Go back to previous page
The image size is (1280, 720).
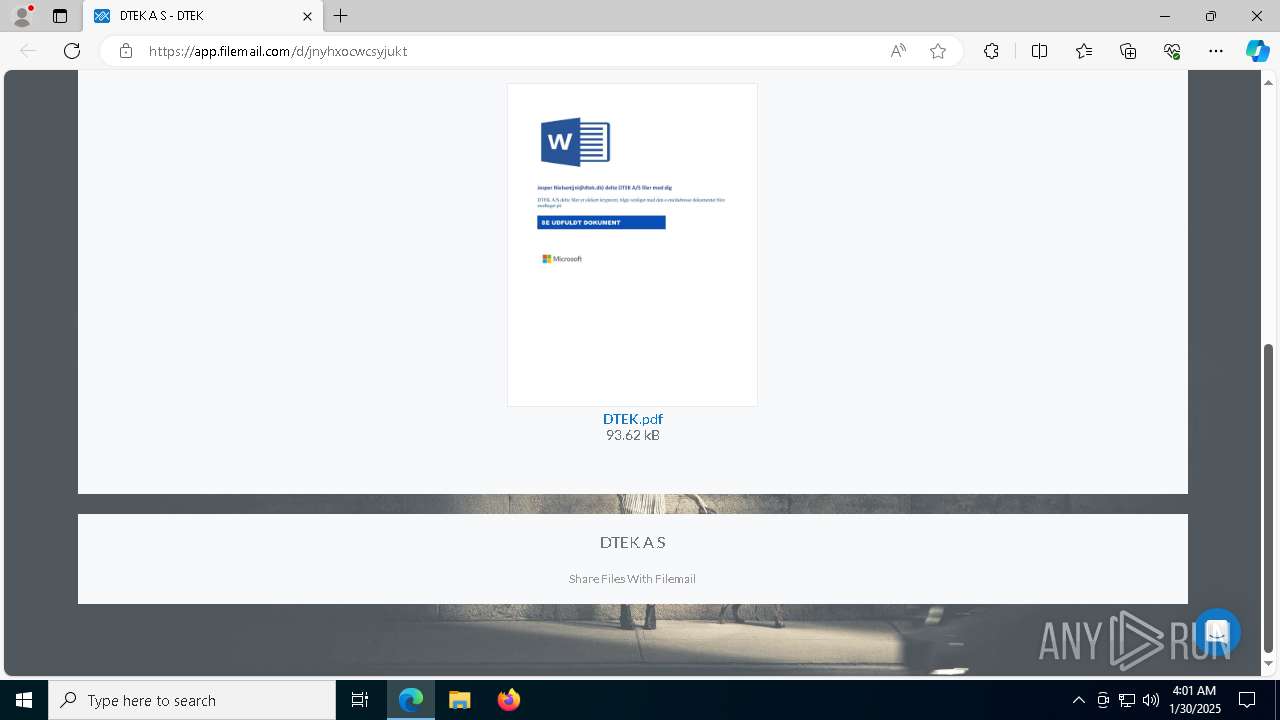[x=28, y=51]
